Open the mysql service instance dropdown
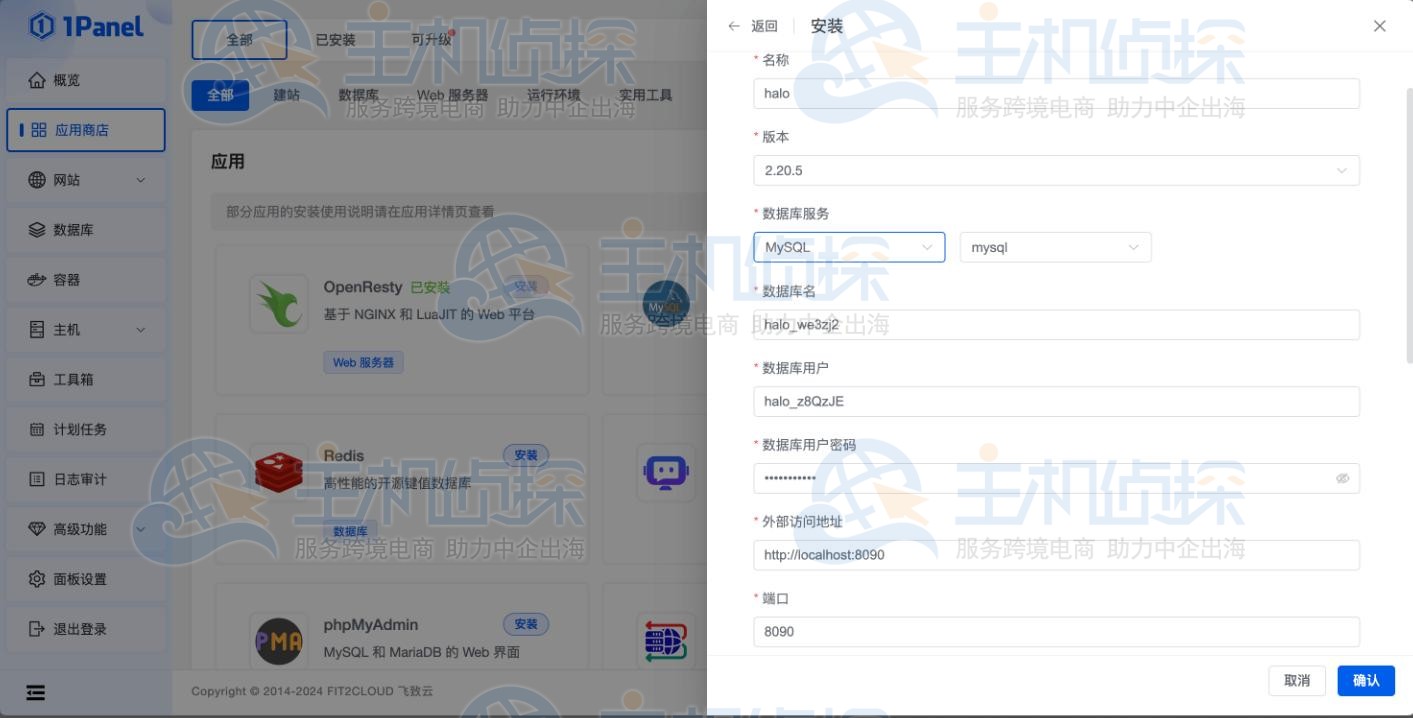This screenshot has height=718, width=1413. 1055,247
